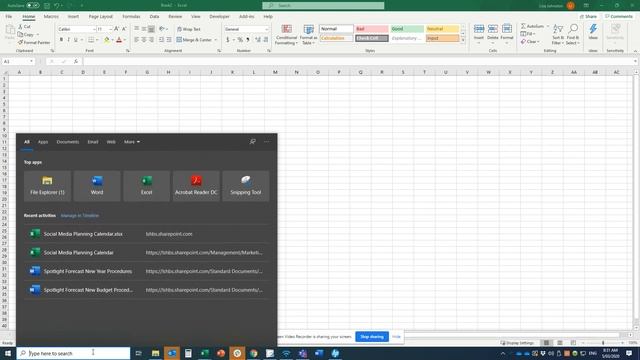Click the Comma Style icon
This screenshot has height=360, width=640.
[248, 40]
